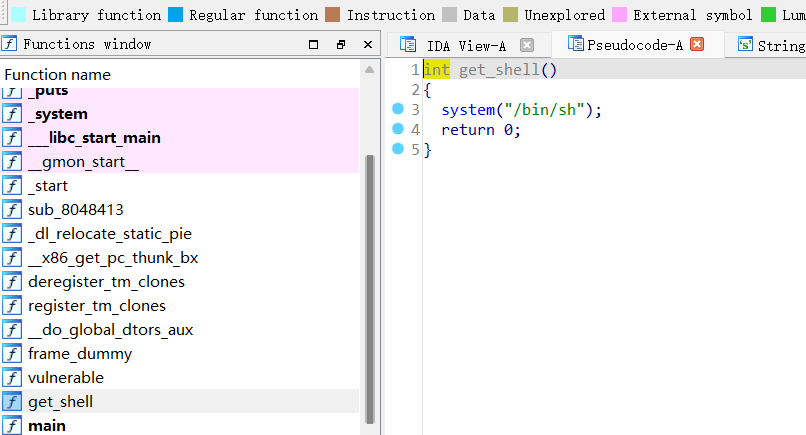Select the _dl_relocate_static_pie function row
The height and width of the screenshot is (435, 806).
tap(180, 233)
